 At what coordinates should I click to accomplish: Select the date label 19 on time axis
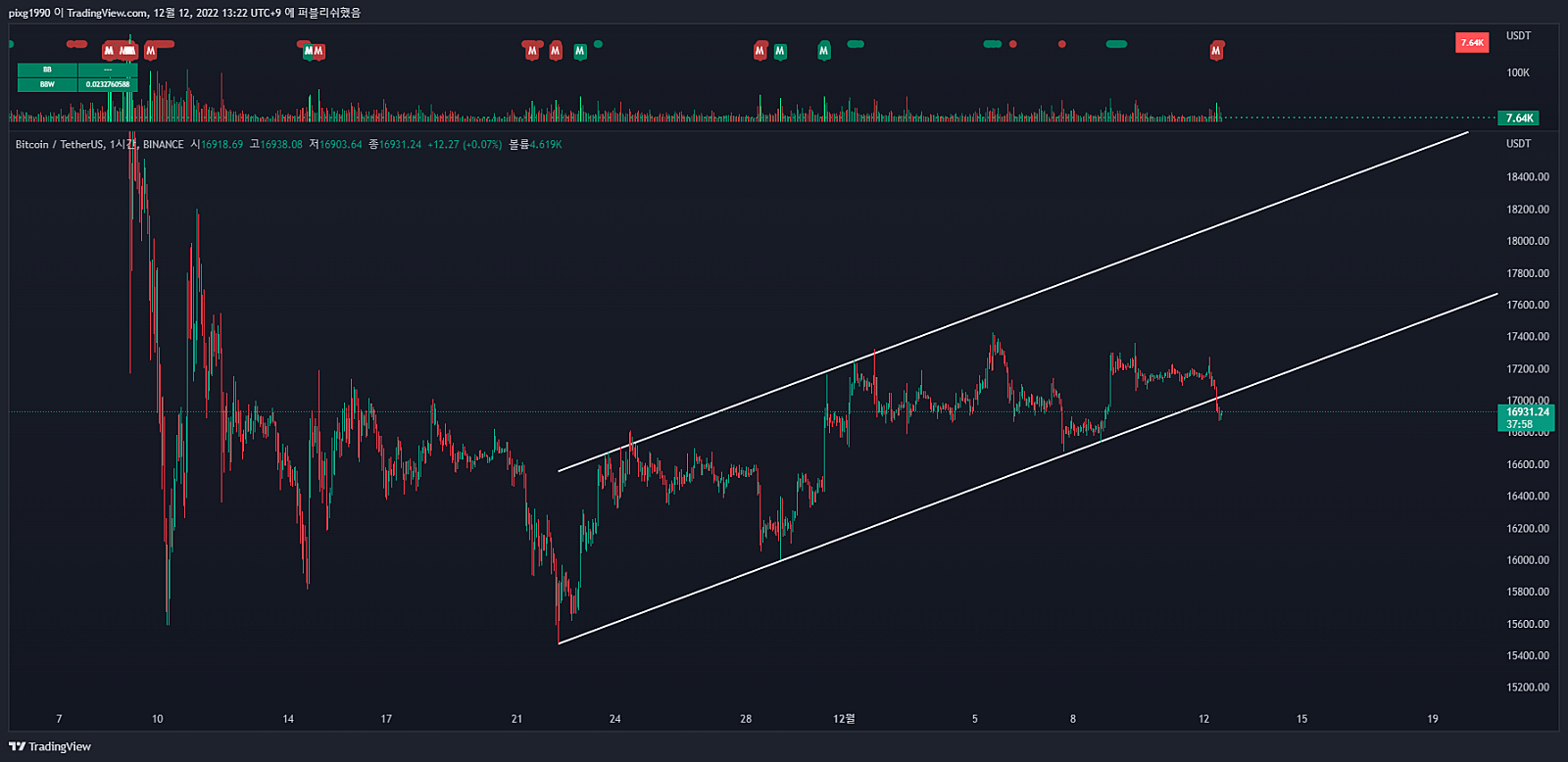click(x=1433, y=719)
